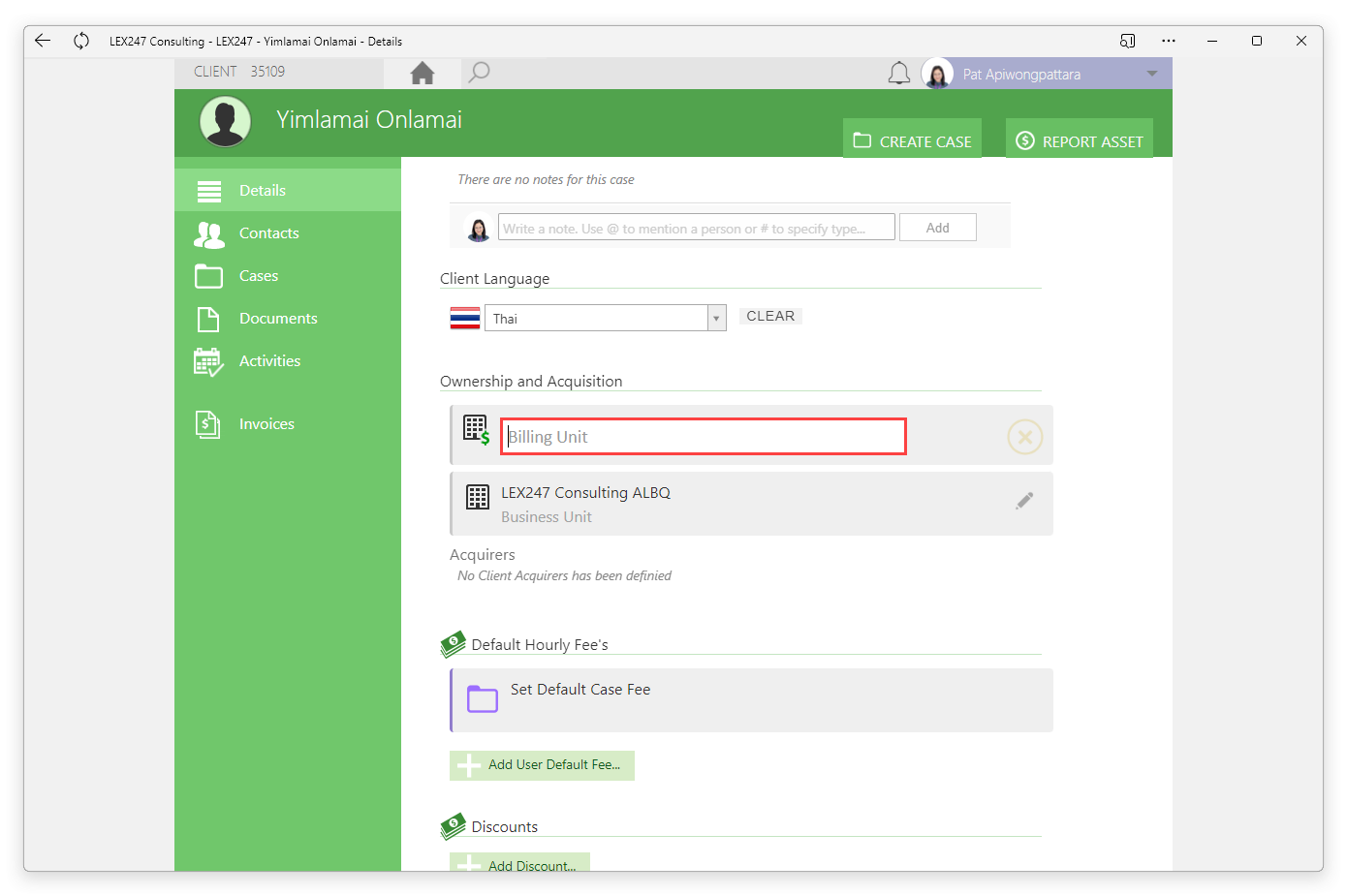1347x896 pixels.
Task: Click the REPORT ASSET button
Action: point(1080,139)
